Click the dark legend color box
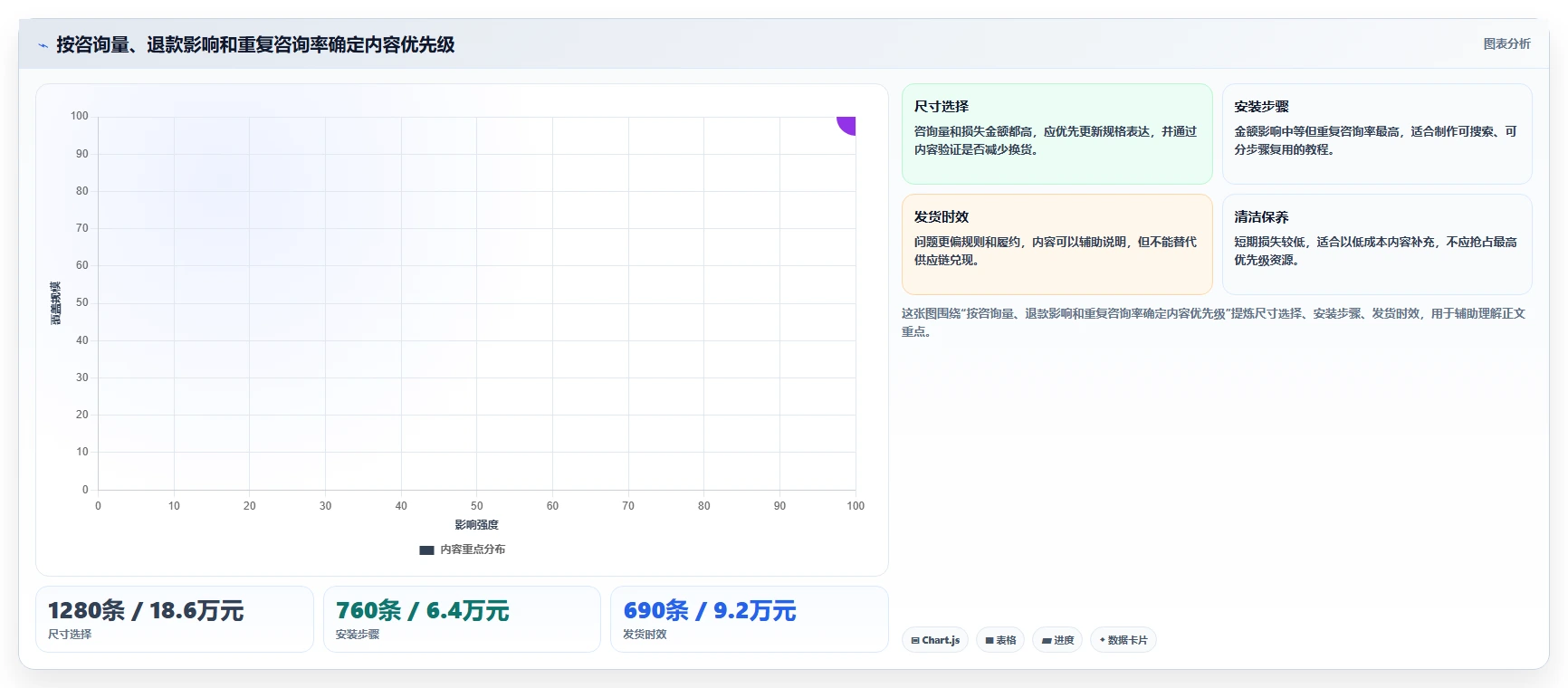 coord(426,549)
